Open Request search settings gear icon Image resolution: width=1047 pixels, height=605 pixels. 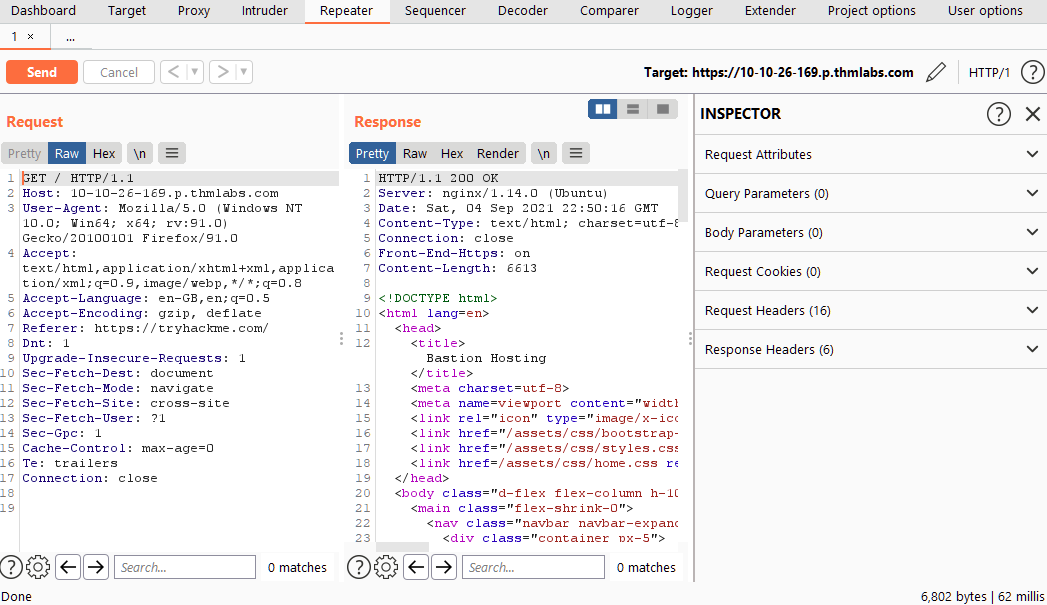(x=38, y=567)
